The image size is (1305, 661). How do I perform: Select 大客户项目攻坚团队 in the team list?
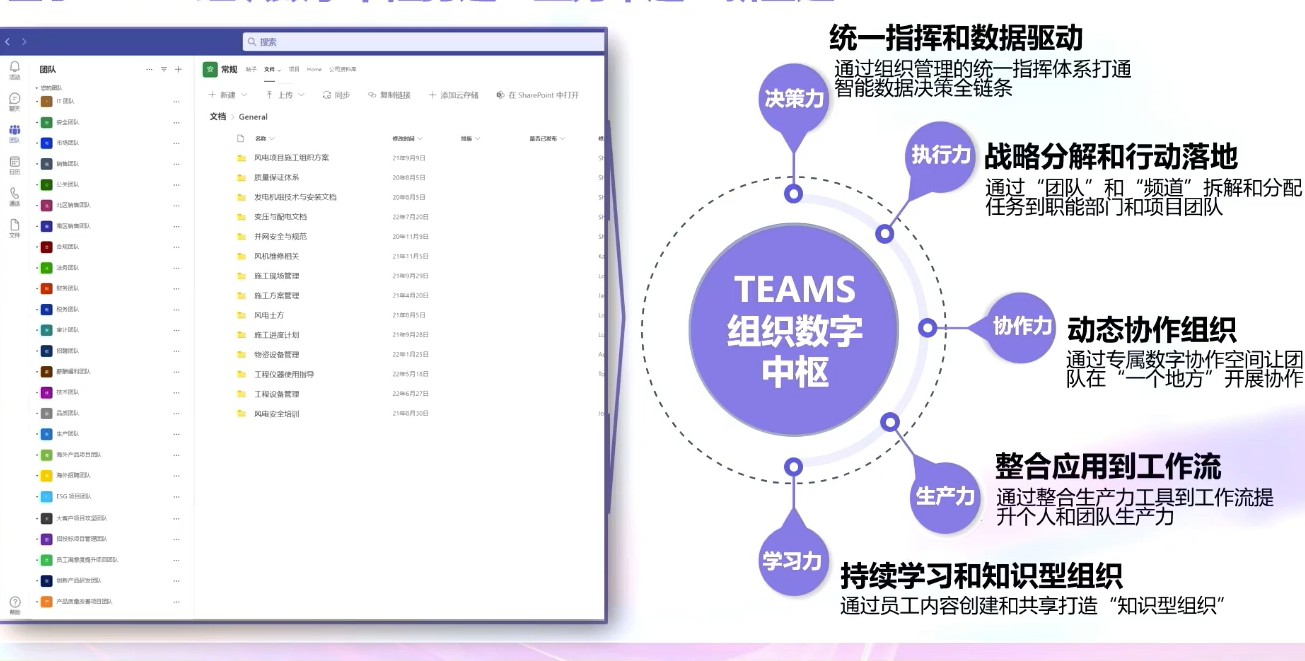(81, 518)
